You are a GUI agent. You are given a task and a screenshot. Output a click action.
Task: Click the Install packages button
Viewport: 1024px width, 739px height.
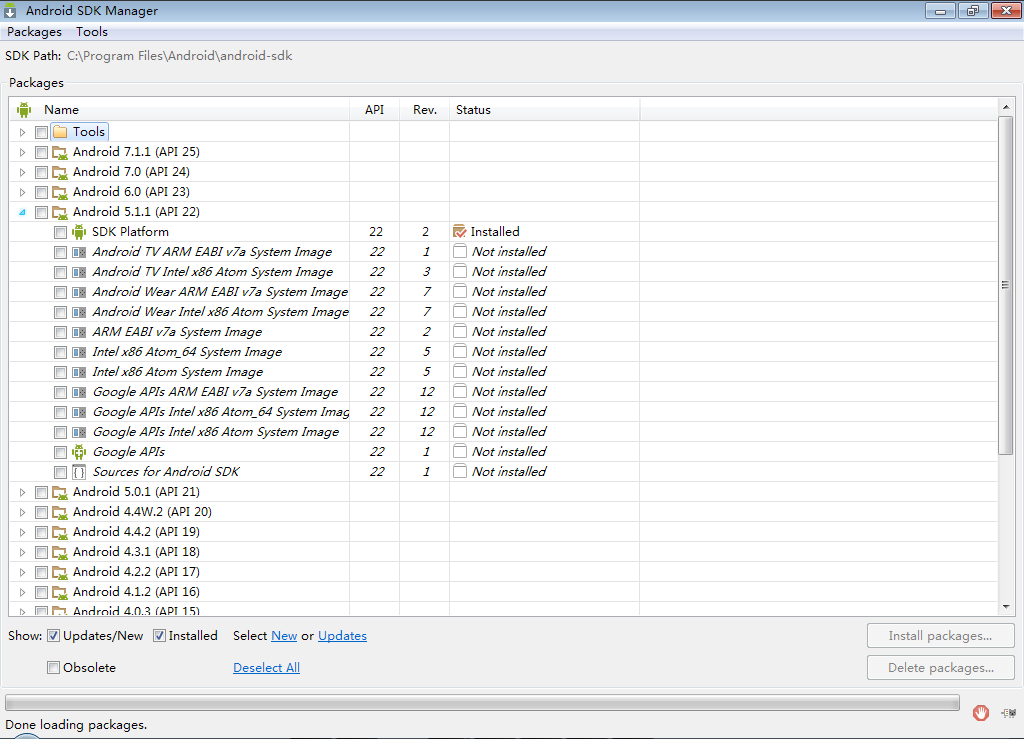click(940, 636)
